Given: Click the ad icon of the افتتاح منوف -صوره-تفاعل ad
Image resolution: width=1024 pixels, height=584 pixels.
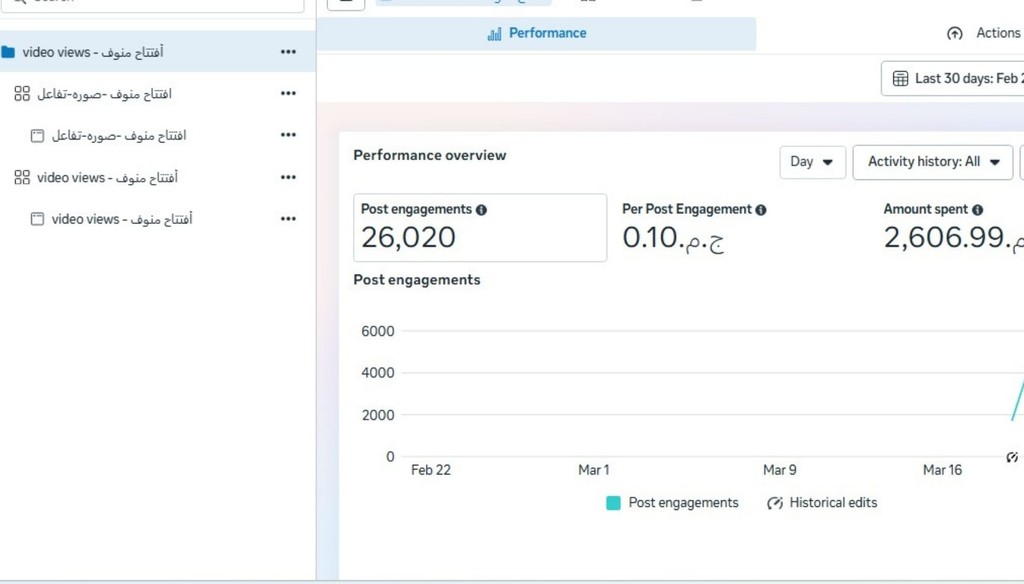Looking at the screenshot, I should click(x=37, y=135).
